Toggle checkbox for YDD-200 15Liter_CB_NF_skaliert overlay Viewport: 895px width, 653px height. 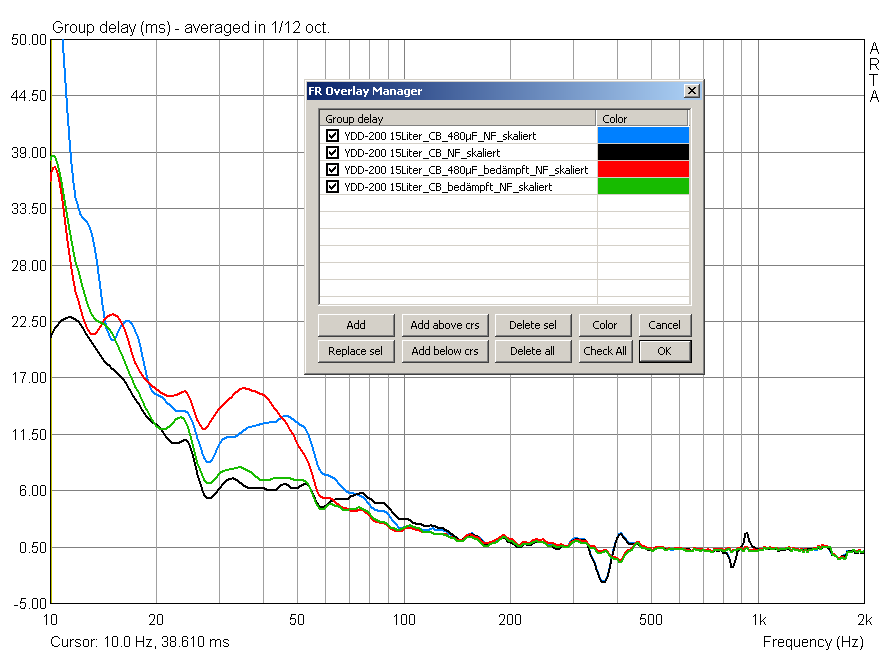pyautogui.click(x=332, y=153)
